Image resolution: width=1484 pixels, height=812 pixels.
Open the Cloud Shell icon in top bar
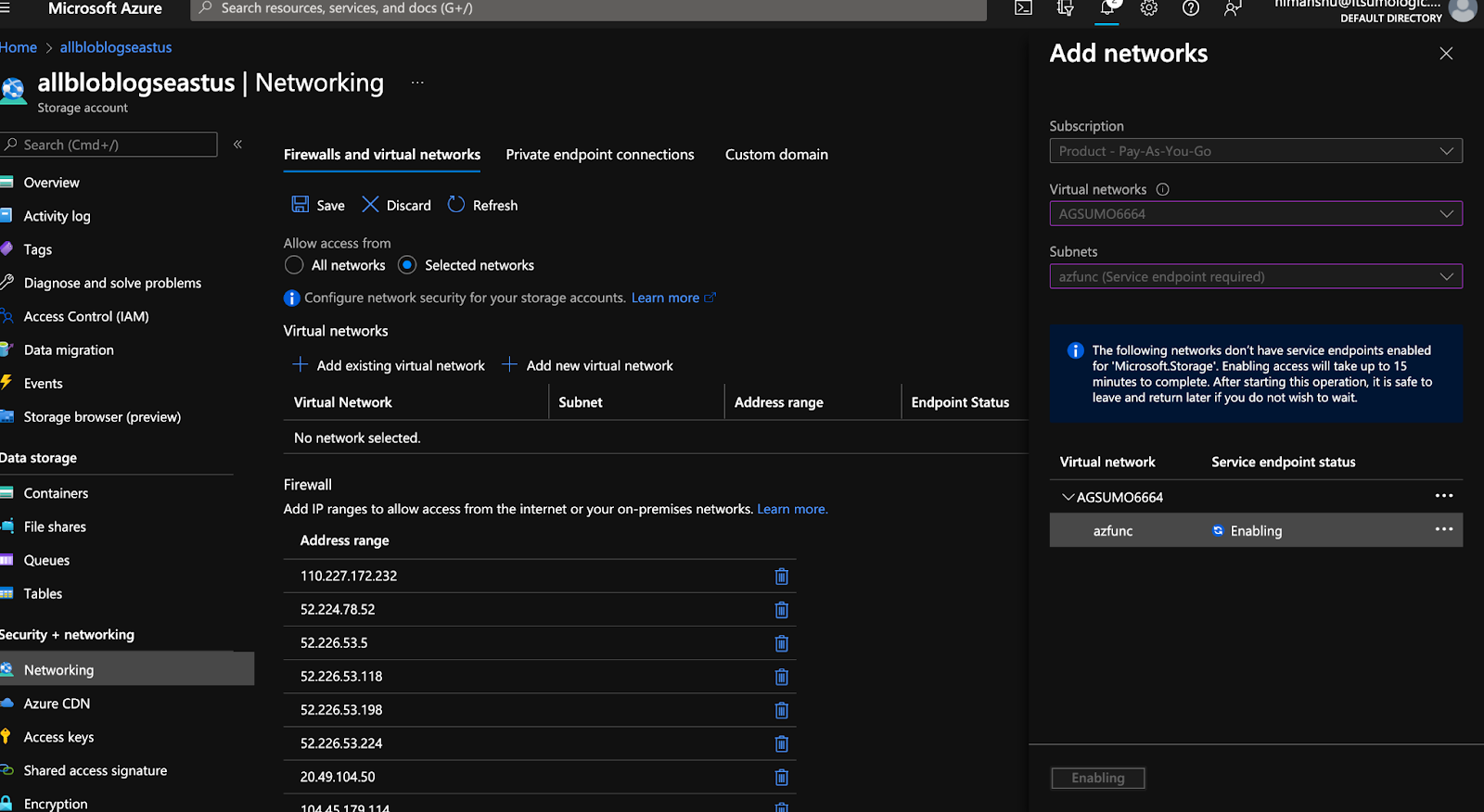1023,8
